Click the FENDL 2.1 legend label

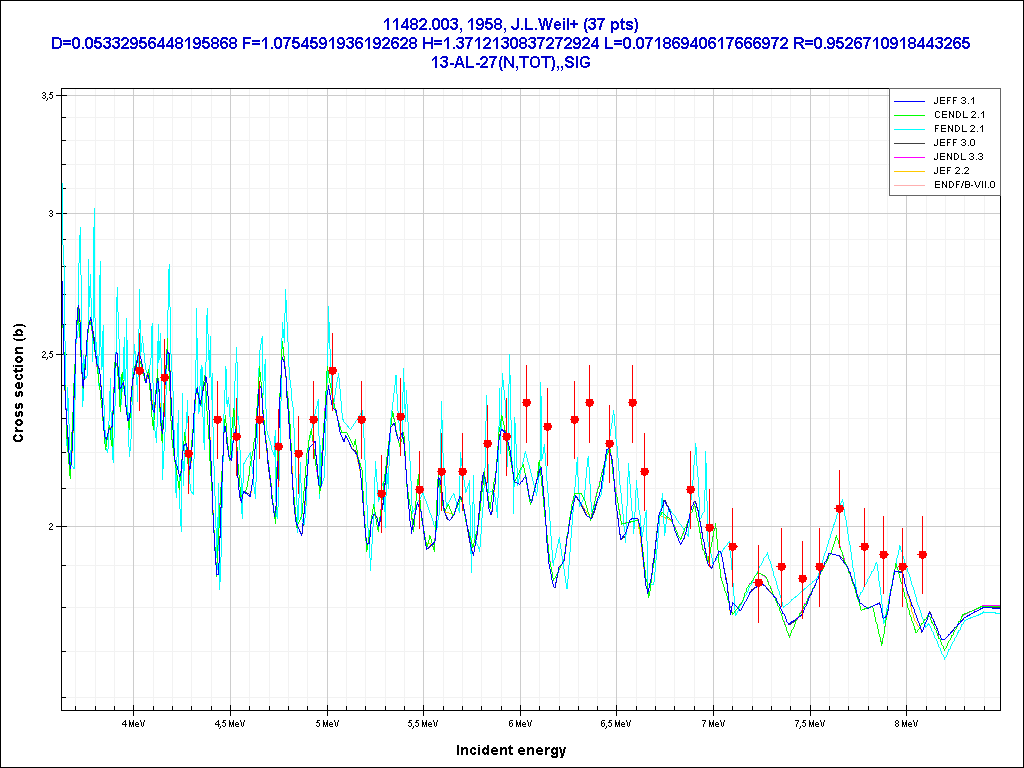click(x=959, y=129)
